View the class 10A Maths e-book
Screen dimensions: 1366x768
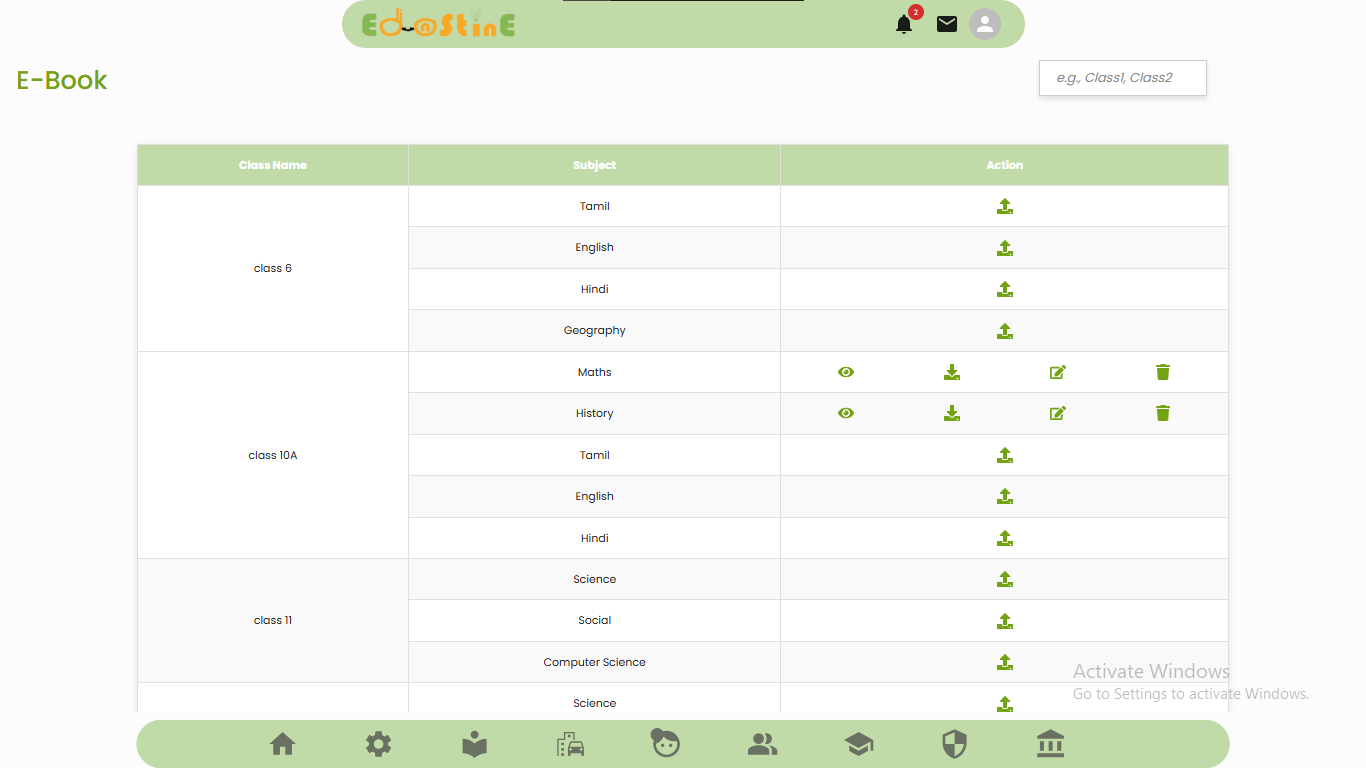[846, 372]
